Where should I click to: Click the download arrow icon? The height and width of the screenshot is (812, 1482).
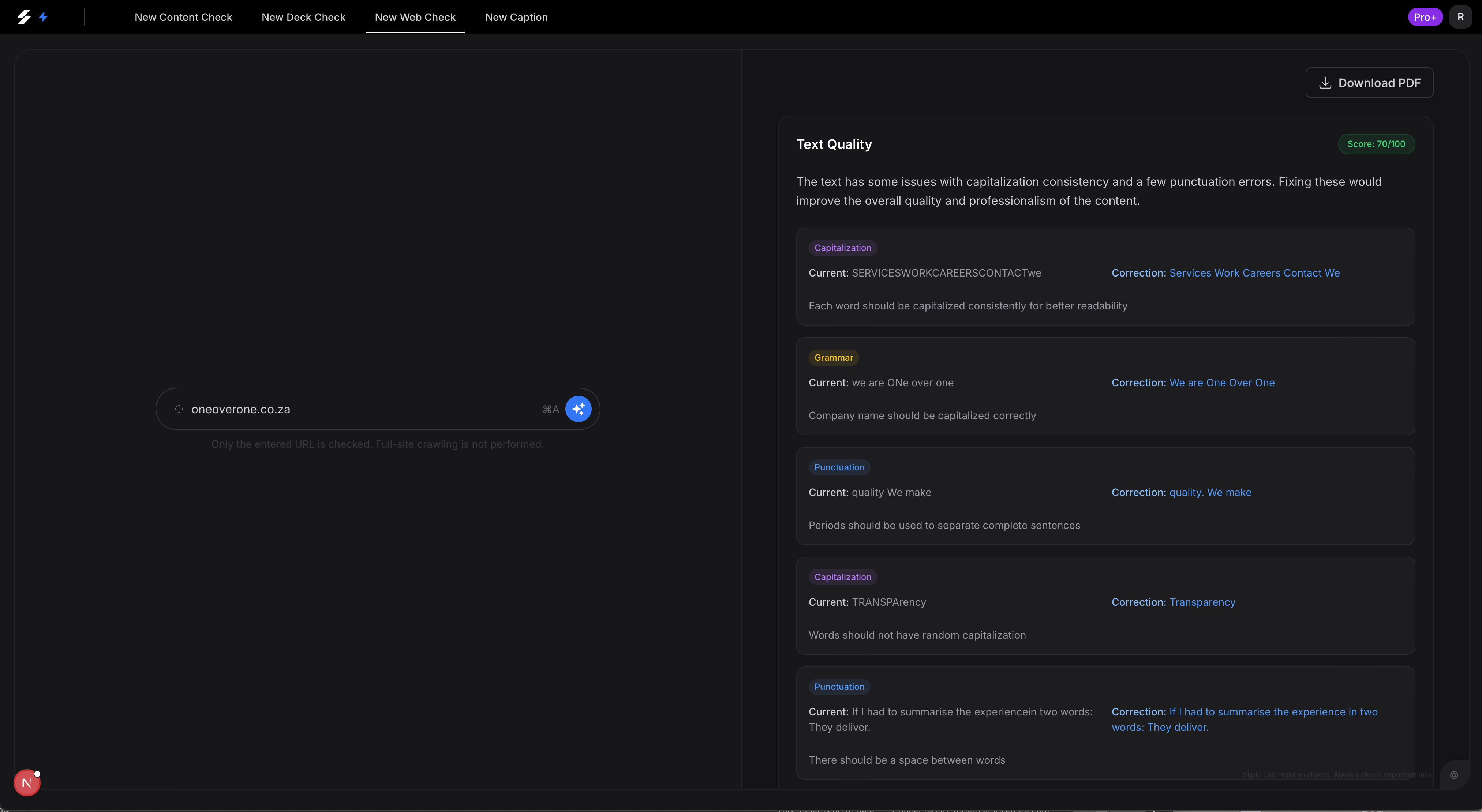[x=1325, y=83]
